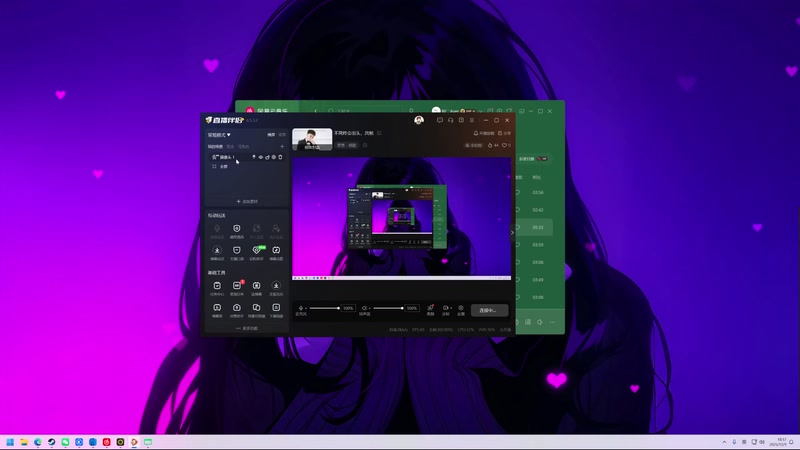Image resolution: width=800 pixels, height=450 pixels.
Task: Open 设置 settings gear icon
Action: tap(461, 310)
